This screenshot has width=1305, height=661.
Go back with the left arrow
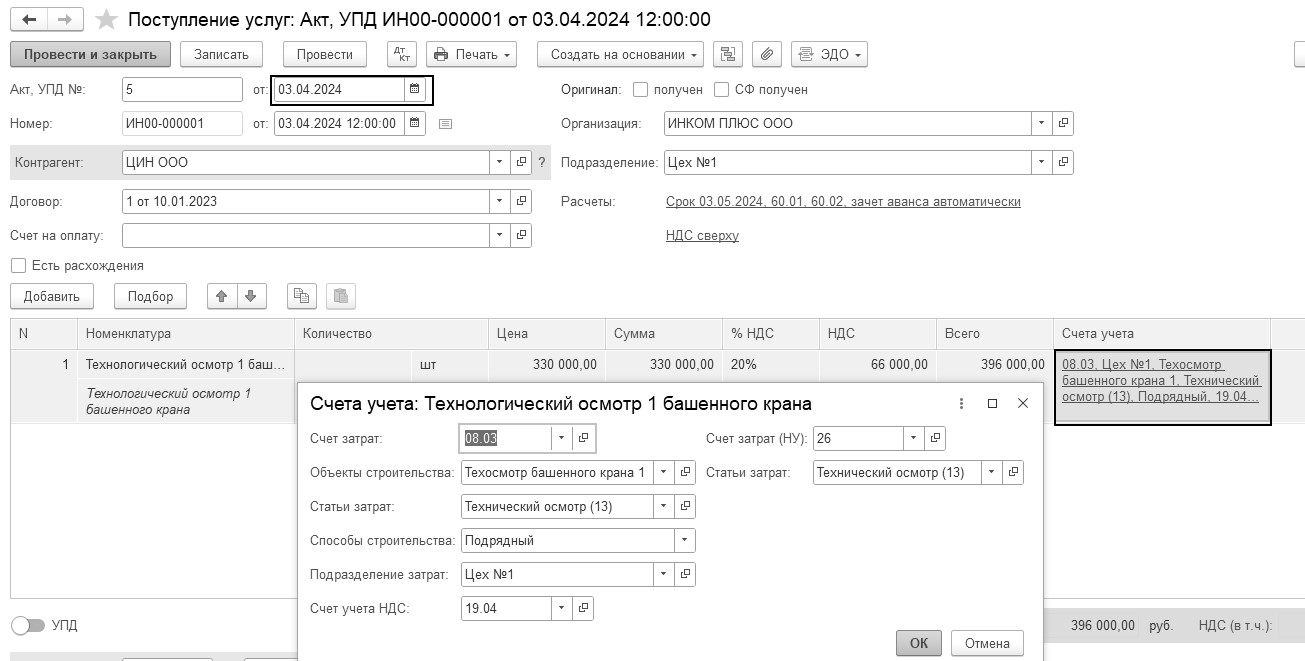(x=29, y=20)
